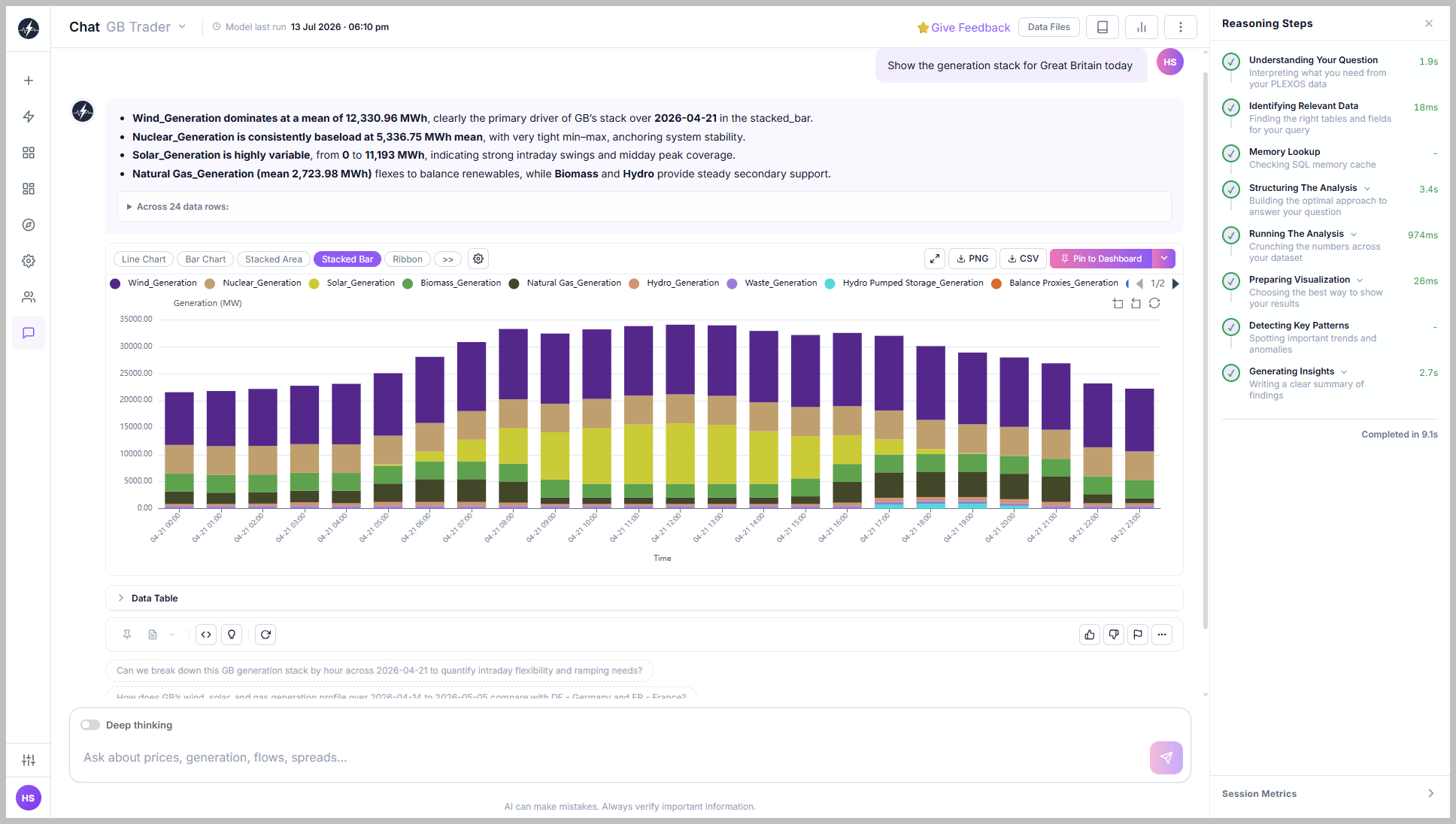Expand the Structuring The Analysis step

click(1367, 188)
